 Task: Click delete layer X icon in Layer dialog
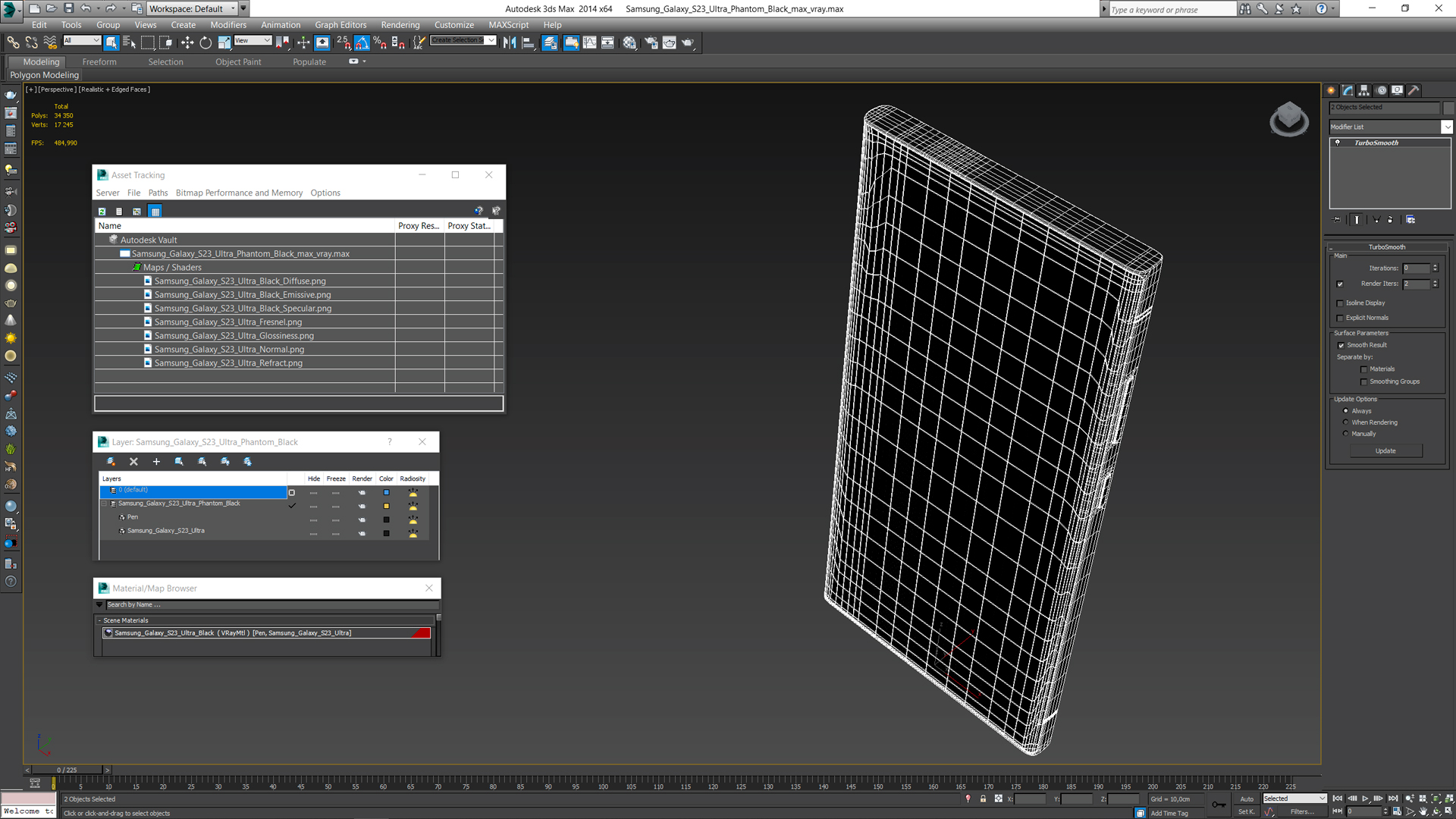point(133,461)
